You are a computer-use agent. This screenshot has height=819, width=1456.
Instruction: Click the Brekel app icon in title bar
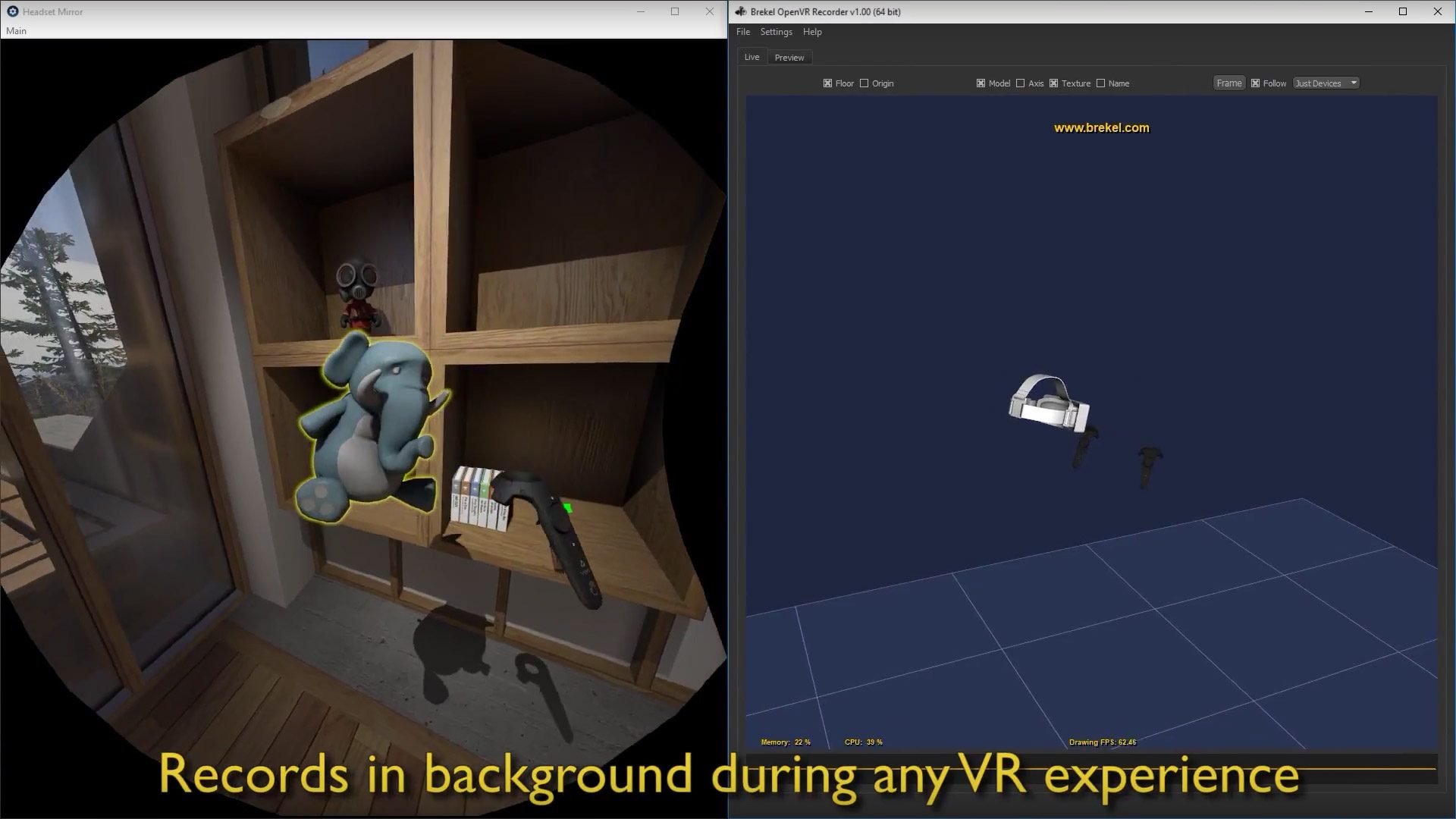tap(739, 11)
